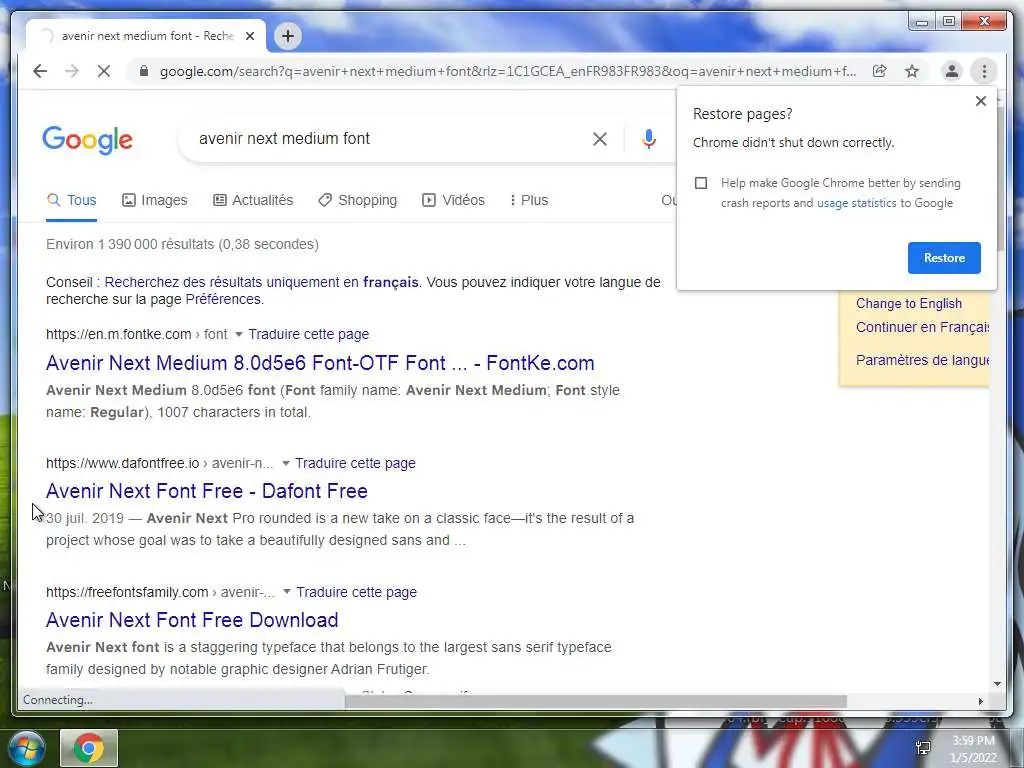Go back to the previous page
The image size is (1024, 768).
click(40, 71)
